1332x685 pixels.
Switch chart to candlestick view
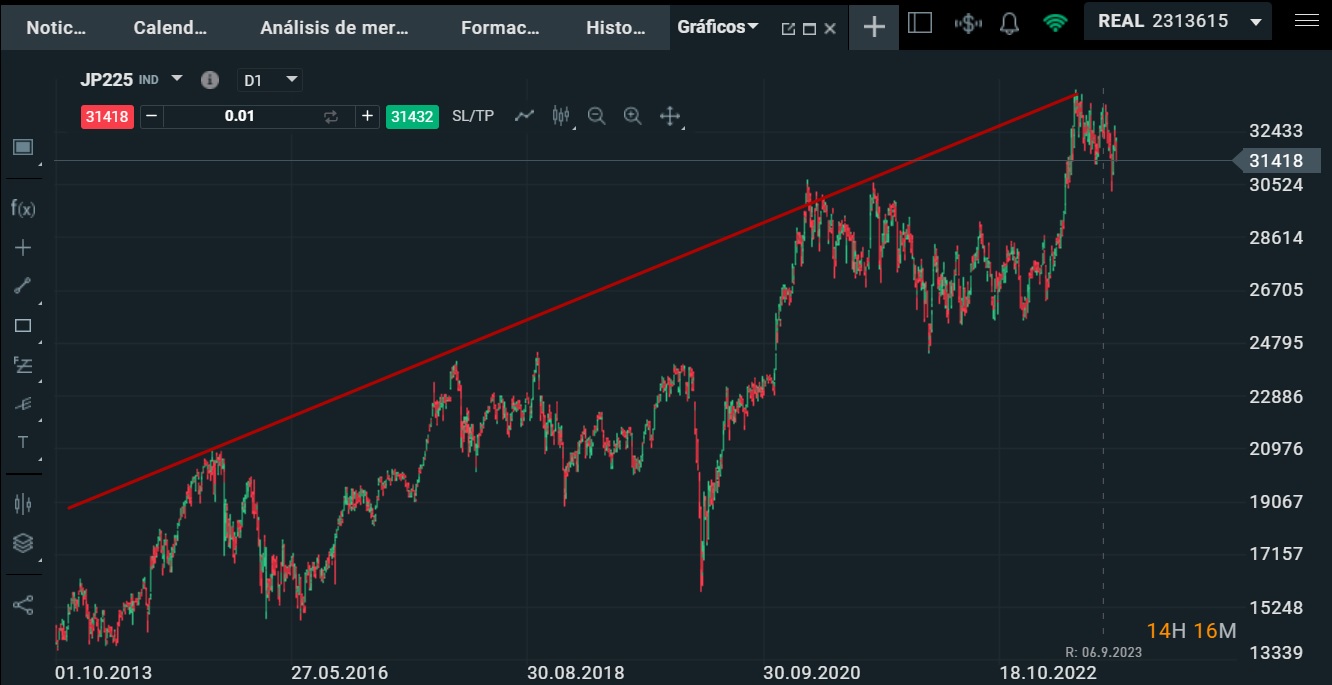[560, 116]
